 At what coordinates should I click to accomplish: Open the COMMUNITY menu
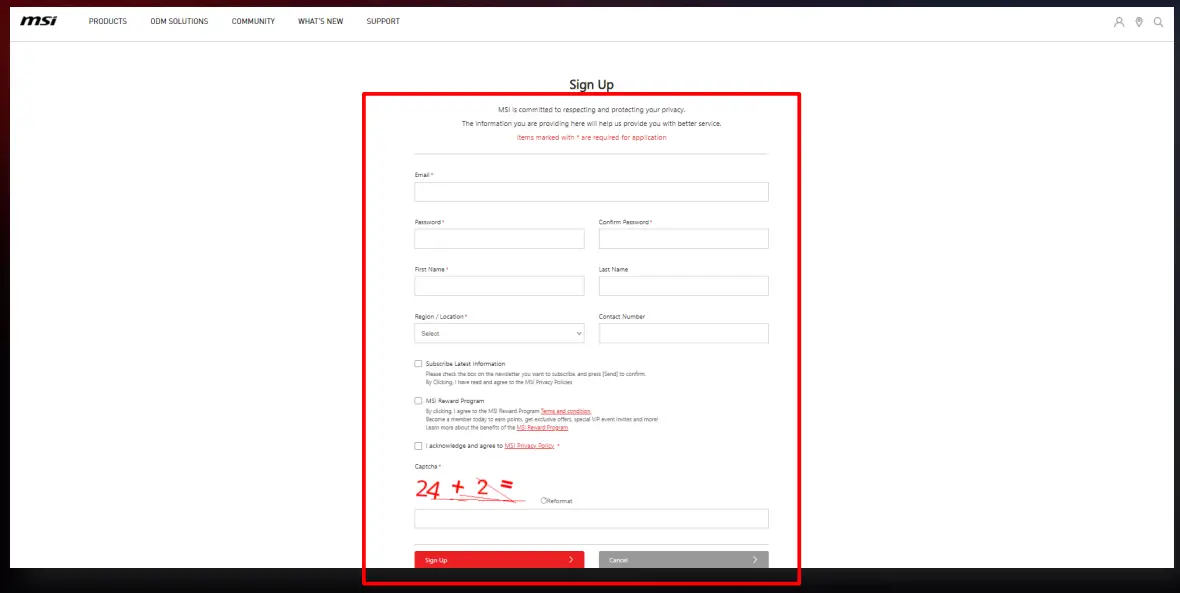253,21
